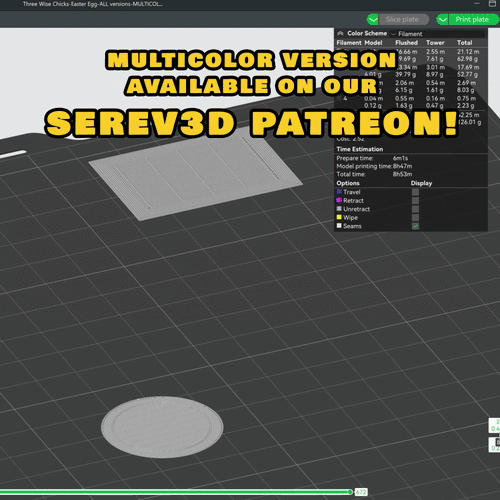Enable the Wipe display checkbox
This screenshot has width=500, height=500.
pyautogui.click(x=415, y=217)
